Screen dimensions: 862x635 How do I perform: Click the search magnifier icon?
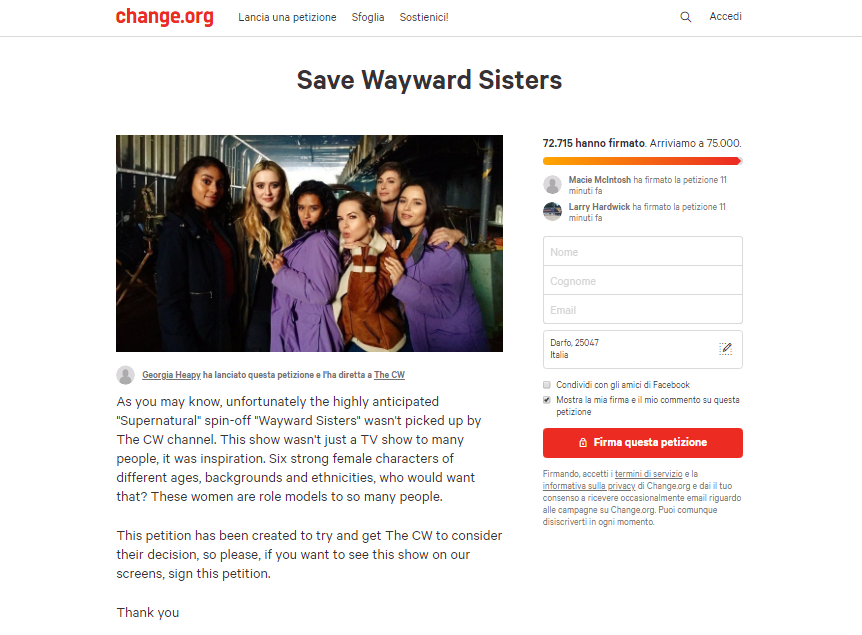[686, 17]
